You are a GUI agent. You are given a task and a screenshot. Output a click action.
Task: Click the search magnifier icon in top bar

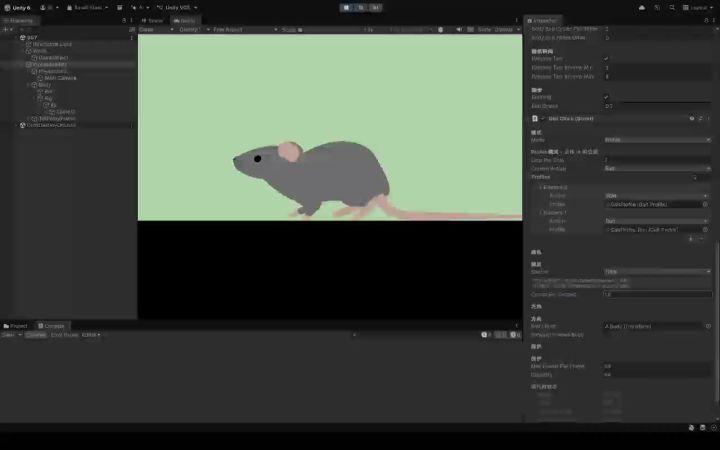point(672,8)
